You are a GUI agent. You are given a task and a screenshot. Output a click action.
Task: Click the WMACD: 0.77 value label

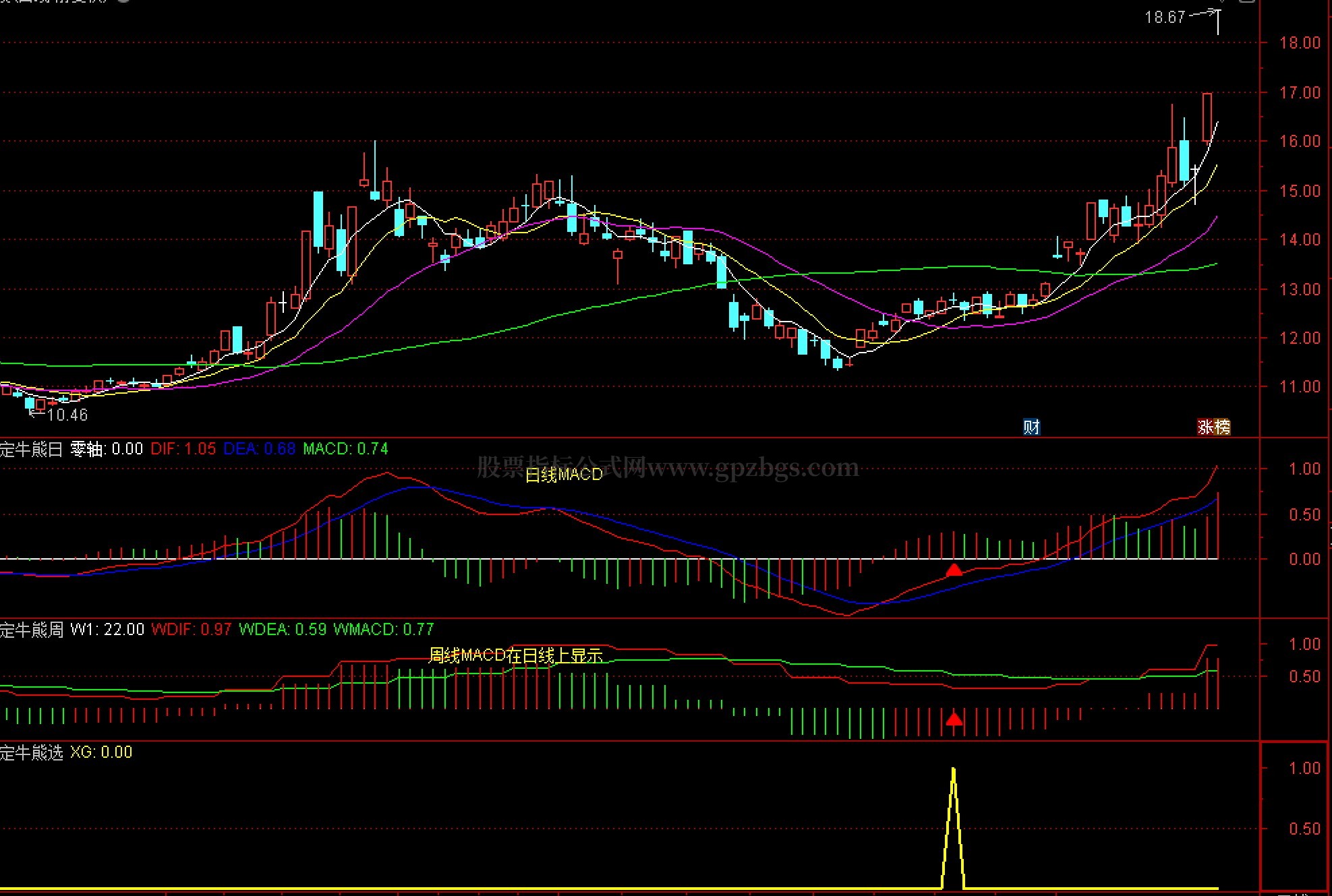click(384, 630)
